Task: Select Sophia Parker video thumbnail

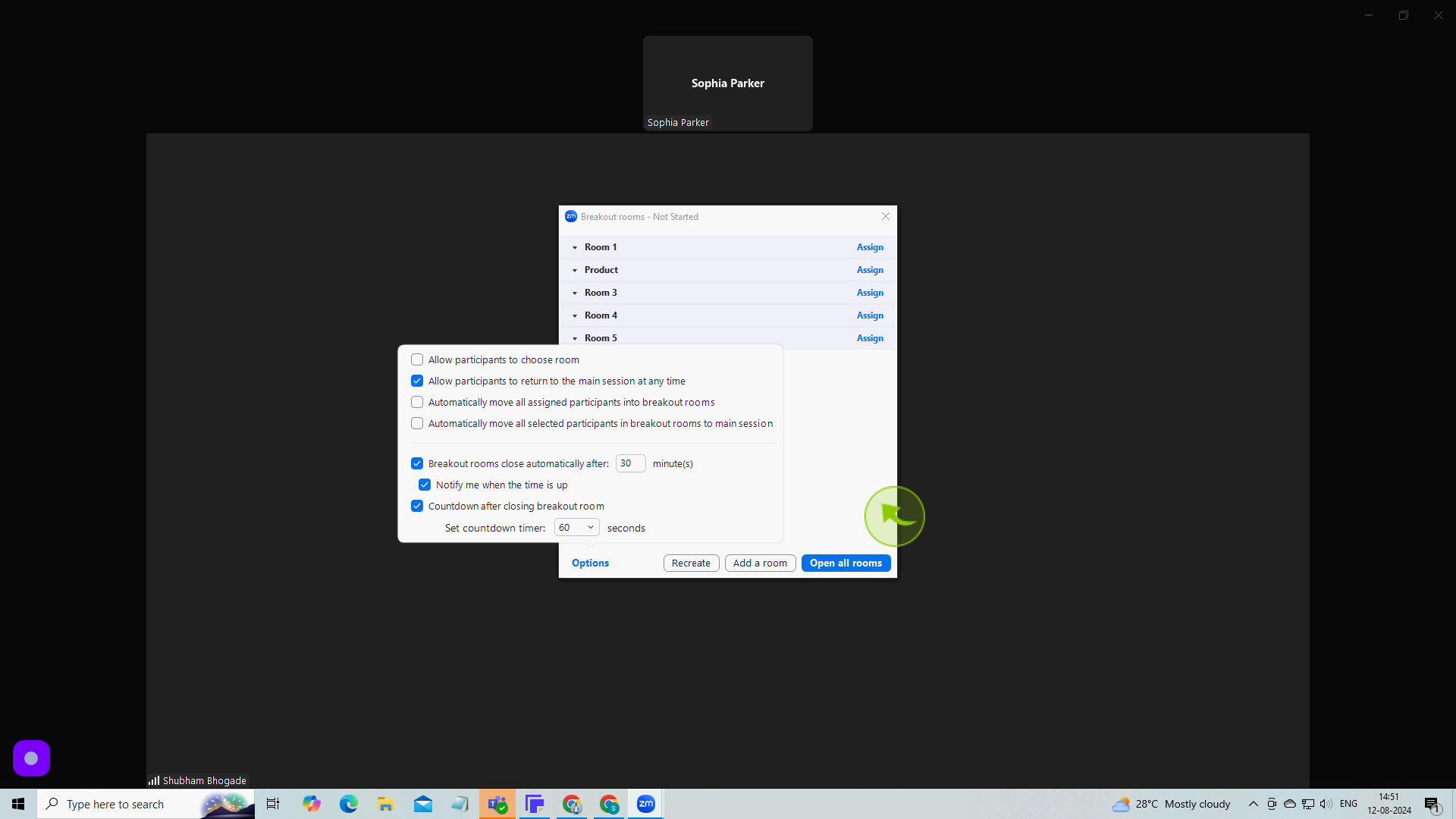Action: pyautogui.click(x=728, y=83)
